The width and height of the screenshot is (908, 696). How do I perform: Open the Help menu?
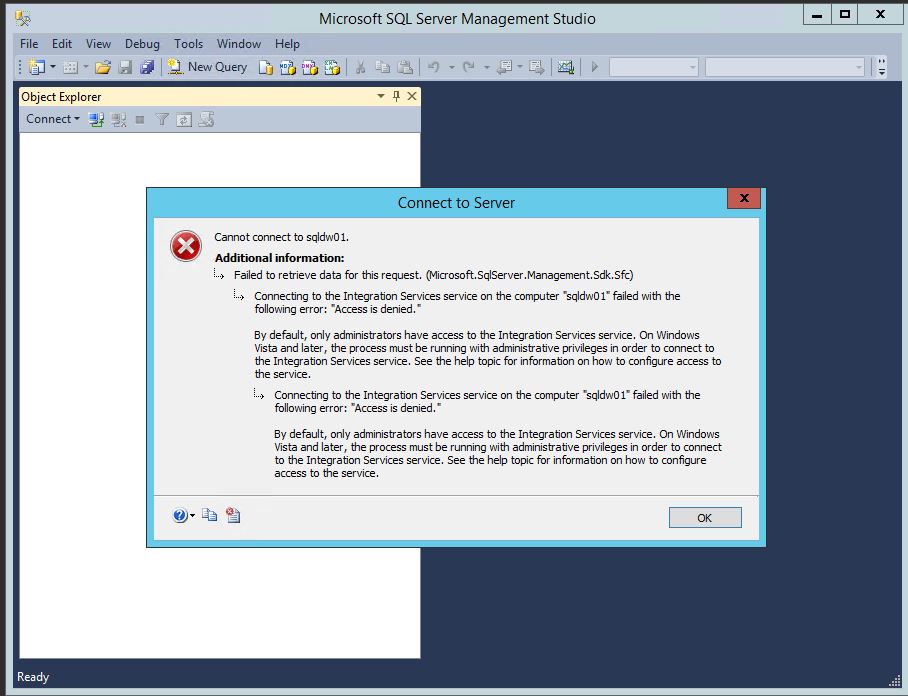click(x=287, y=44)
